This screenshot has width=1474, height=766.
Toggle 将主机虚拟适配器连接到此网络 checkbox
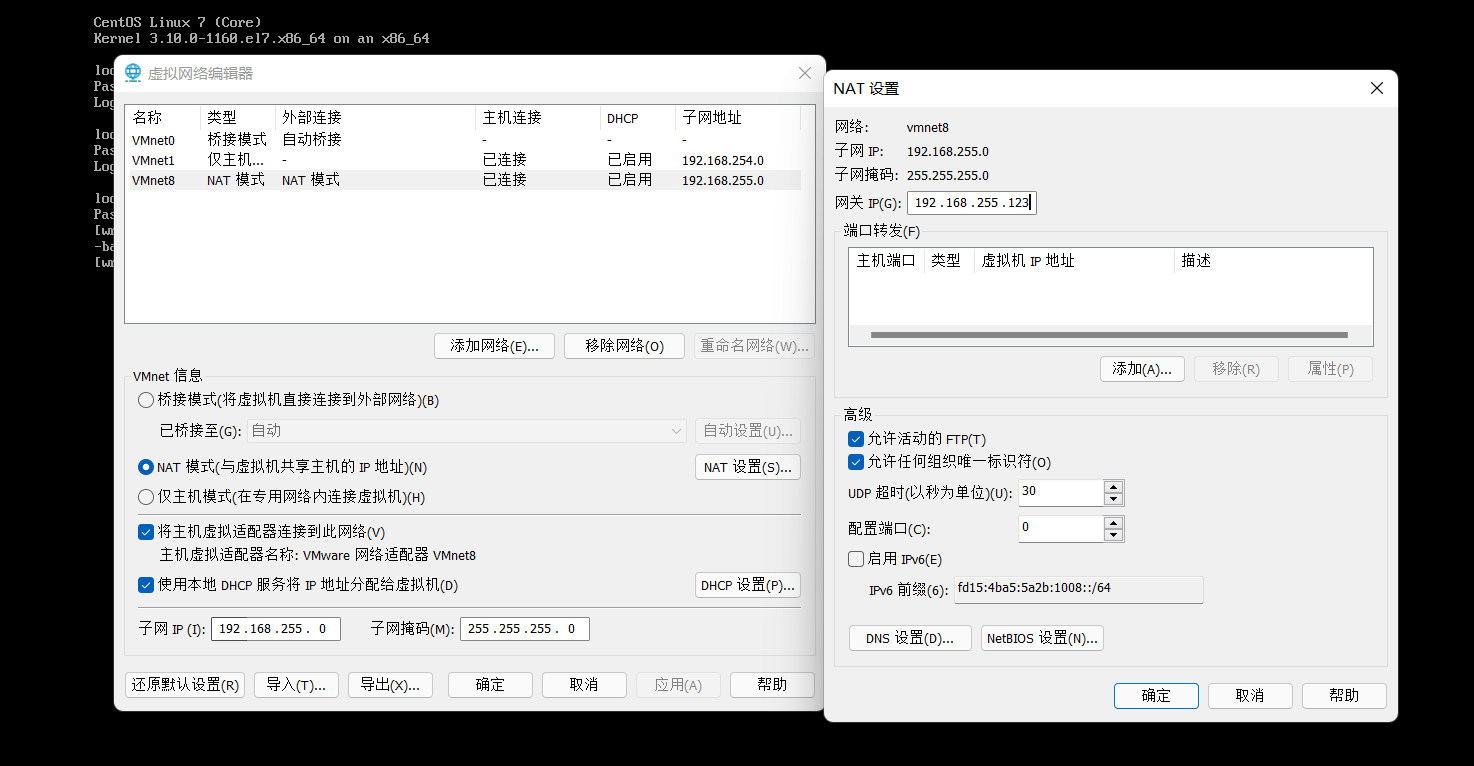click(146, 532)
